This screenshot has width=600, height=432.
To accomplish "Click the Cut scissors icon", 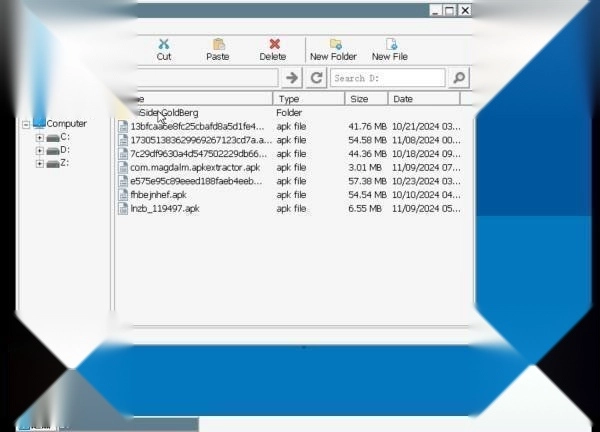I will pyautogui.click(x=164, y=45).
